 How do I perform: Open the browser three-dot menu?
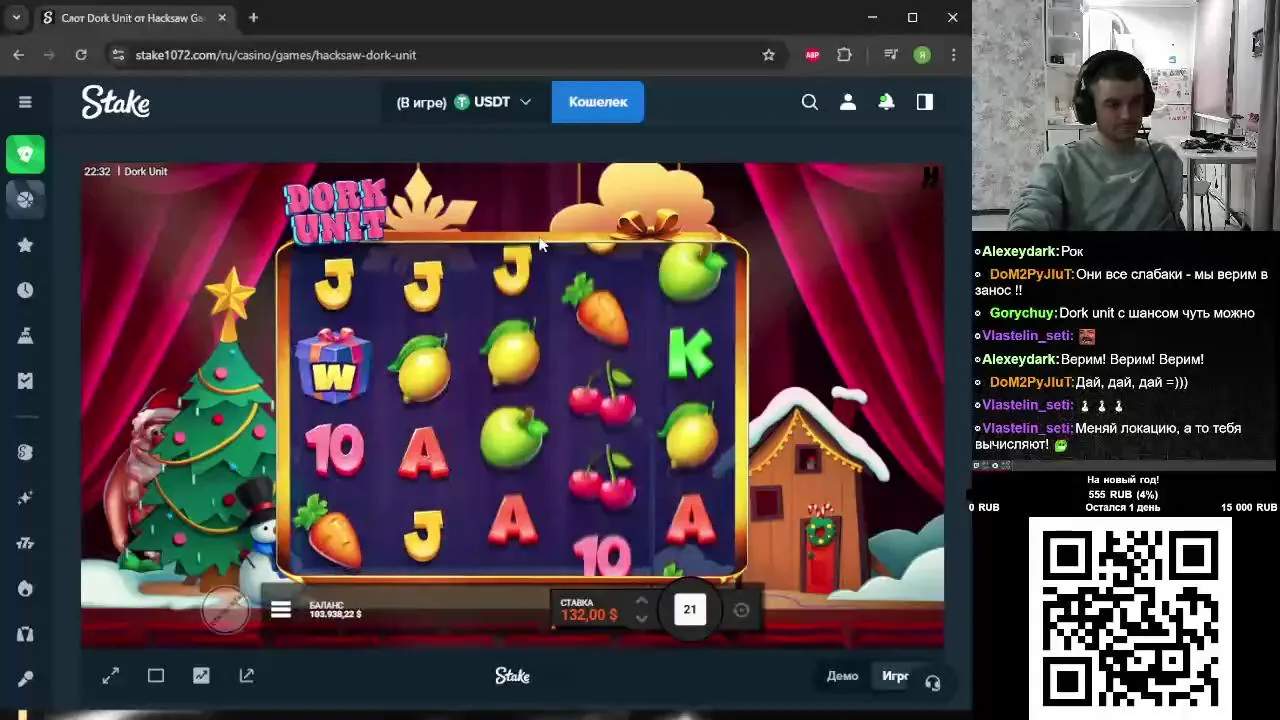point(954,55)
